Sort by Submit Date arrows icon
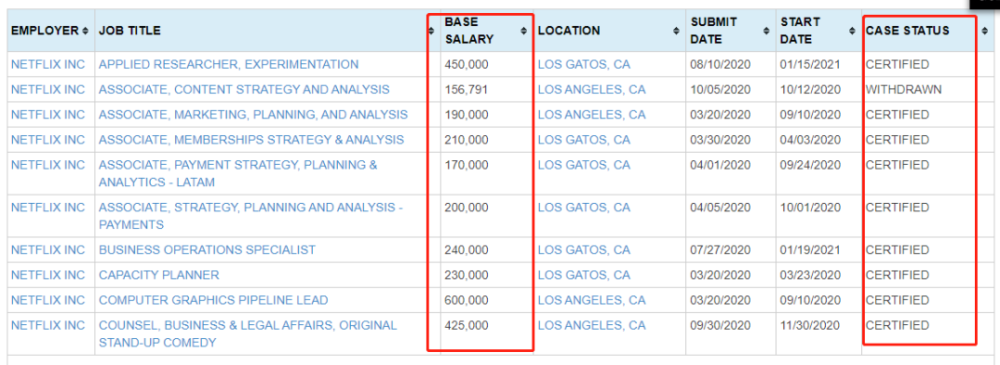The height and width of the screenshot is (365, 1000). coord(767,31)
